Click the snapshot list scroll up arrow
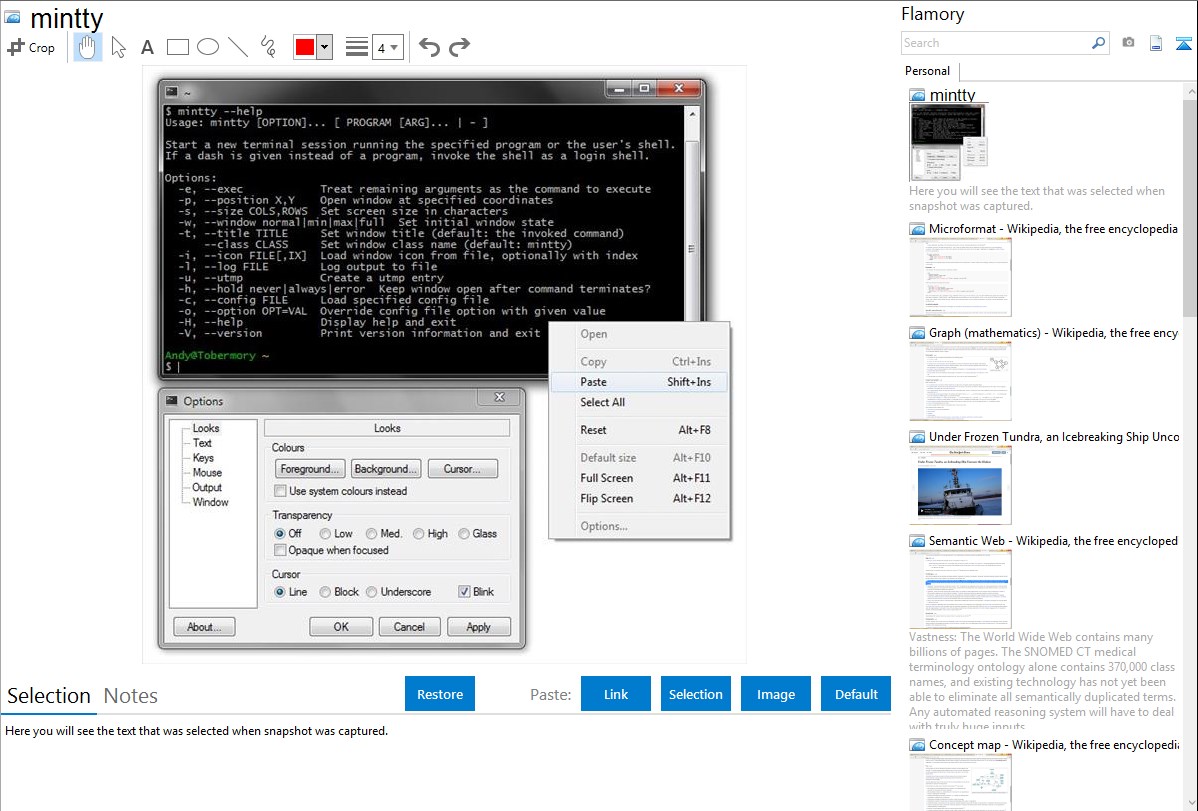The image size is (1198, 811). [1190, 92]
